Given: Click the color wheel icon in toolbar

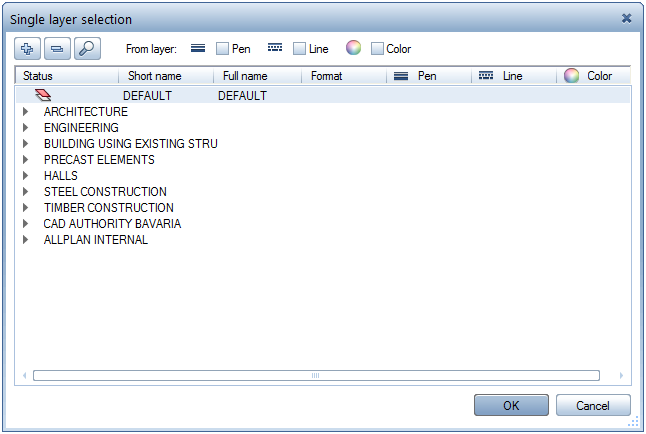Looking at the screenshot, I should [353, 48].
